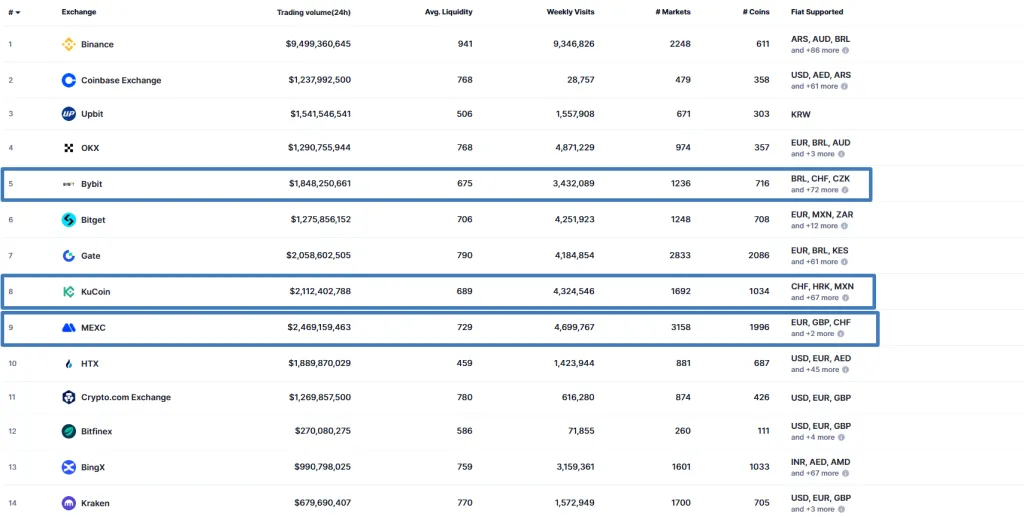Screen dimensions: 1024x517
Task: Sort by Avg. Liquidity column header
Action: [448, 12]
